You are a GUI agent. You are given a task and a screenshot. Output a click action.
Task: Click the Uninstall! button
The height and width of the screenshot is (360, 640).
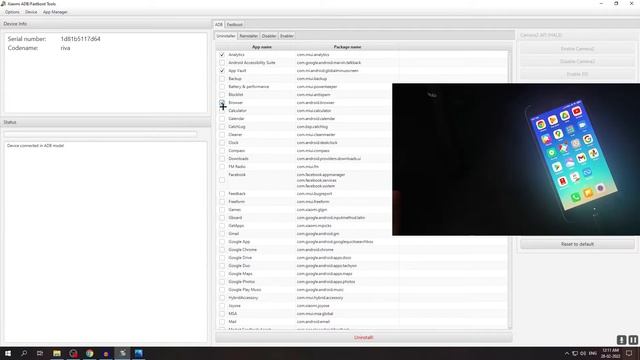(x=364, y=338)
